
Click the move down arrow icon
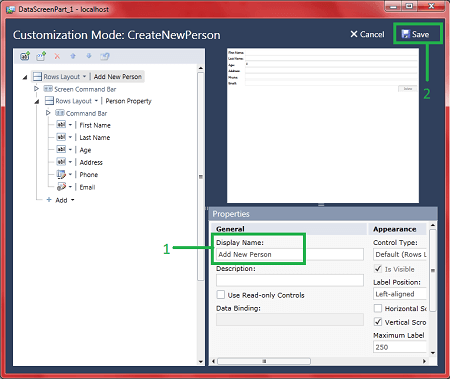pos(89,56)
